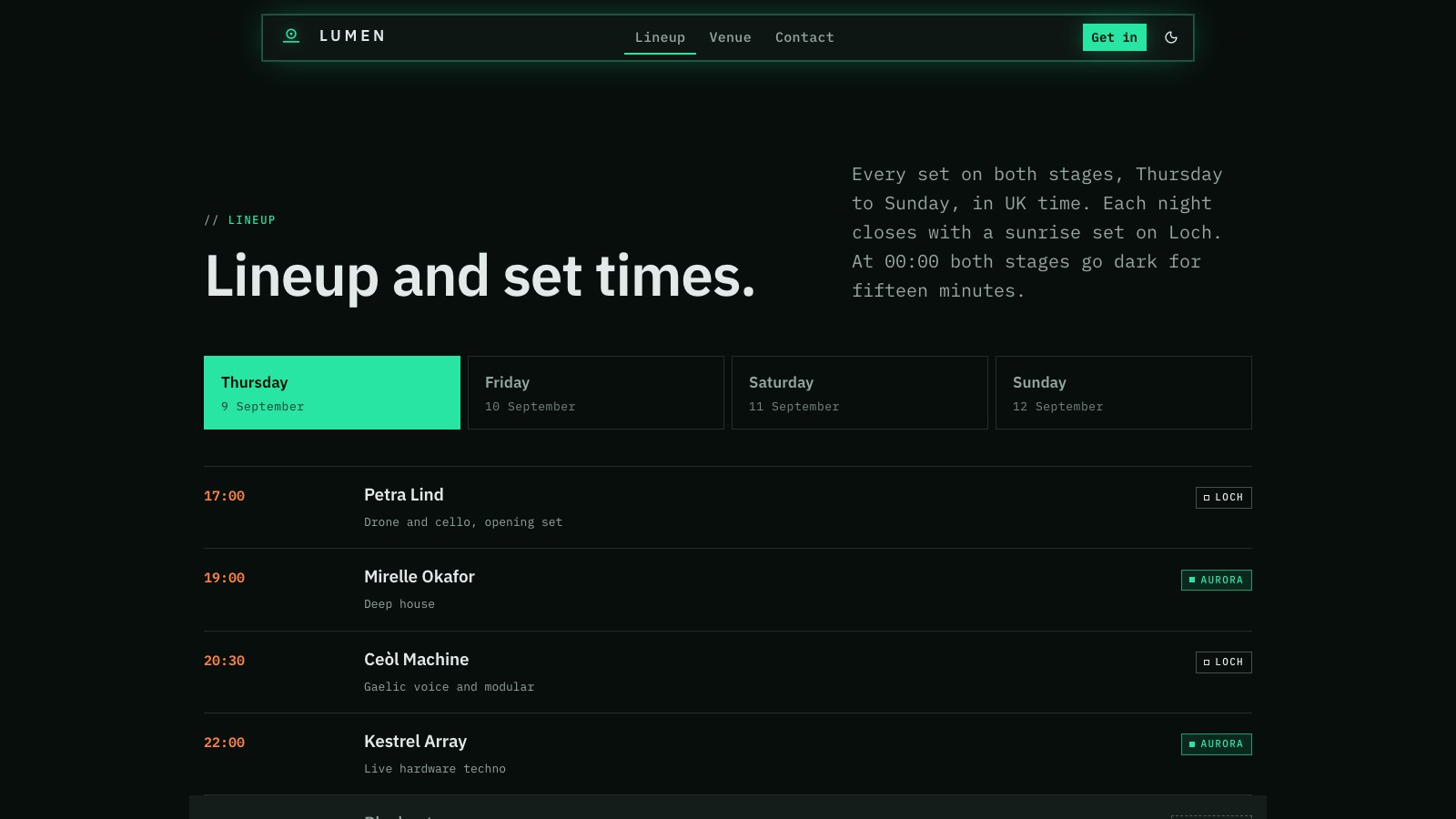Open the Lineup nav item

[x=660, y=37]
